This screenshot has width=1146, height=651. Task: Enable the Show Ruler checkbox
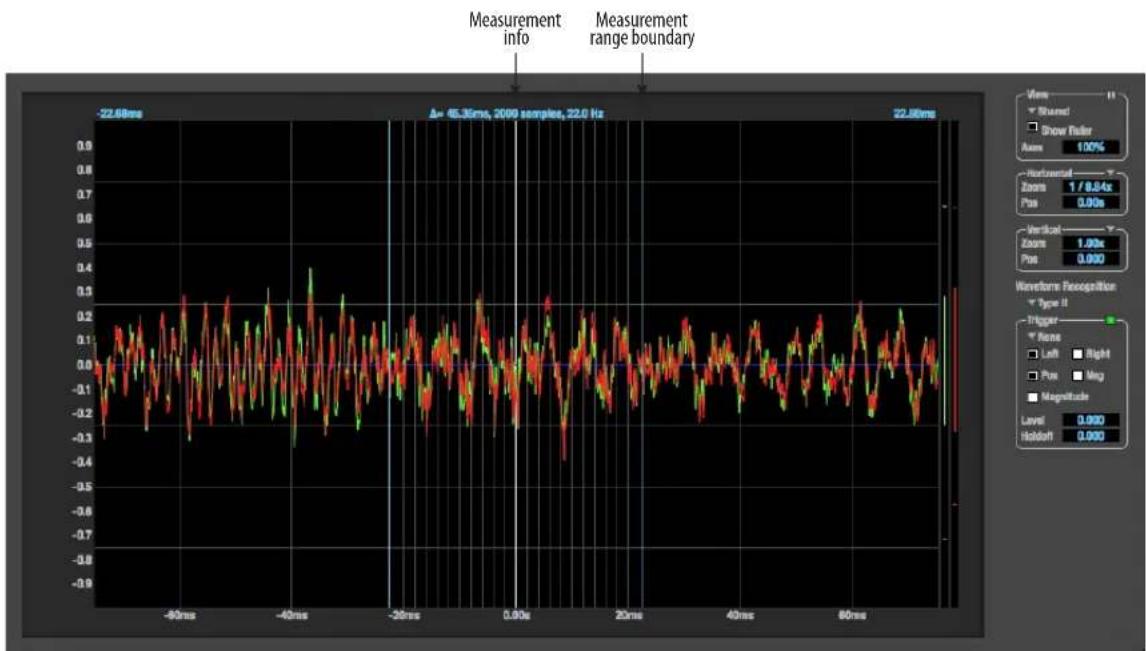point(1033,127)
